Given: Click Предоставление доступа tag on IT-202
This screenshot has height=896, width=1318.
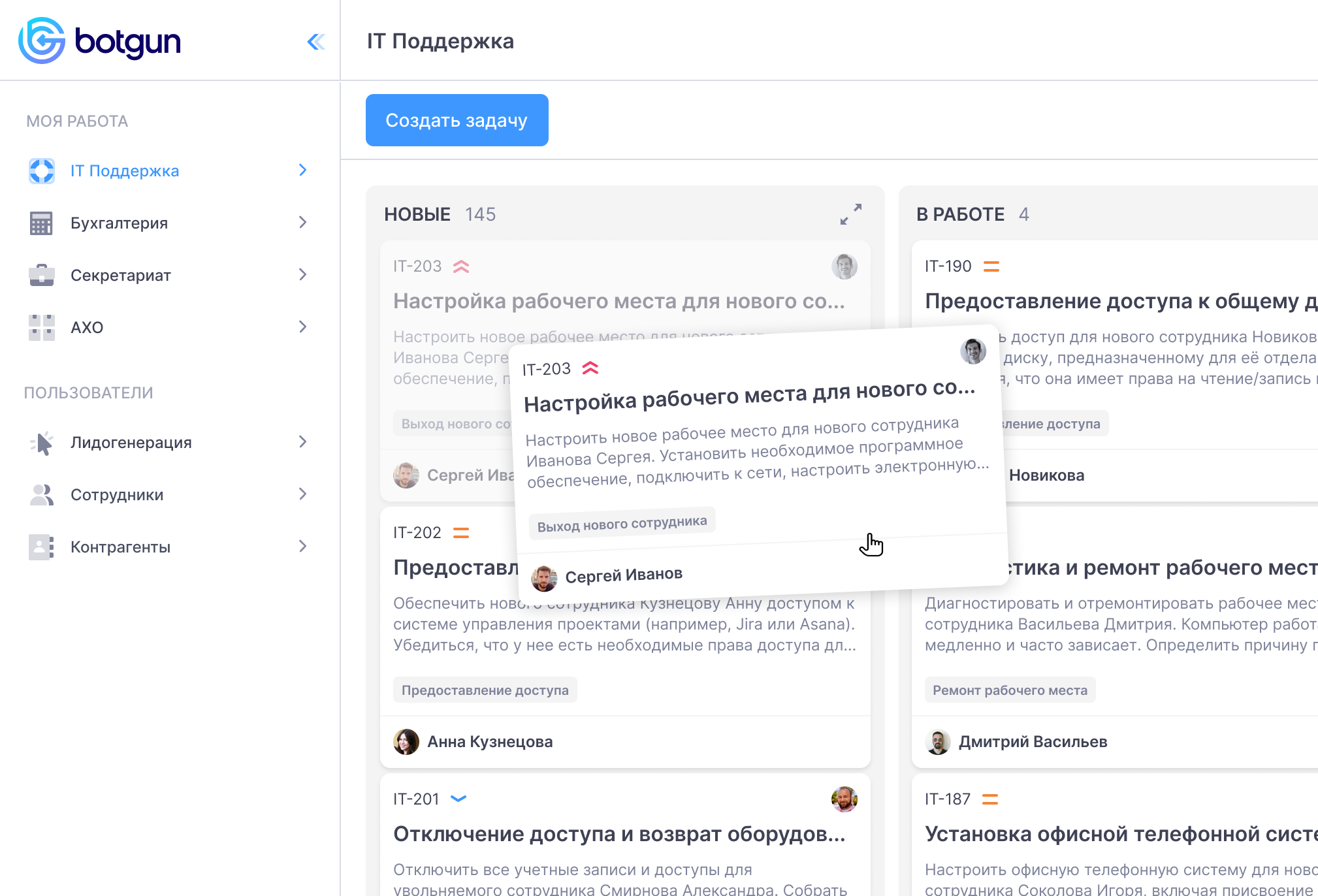Looking at the screenshot, I should pyautogui.click(x=485, y=690).
